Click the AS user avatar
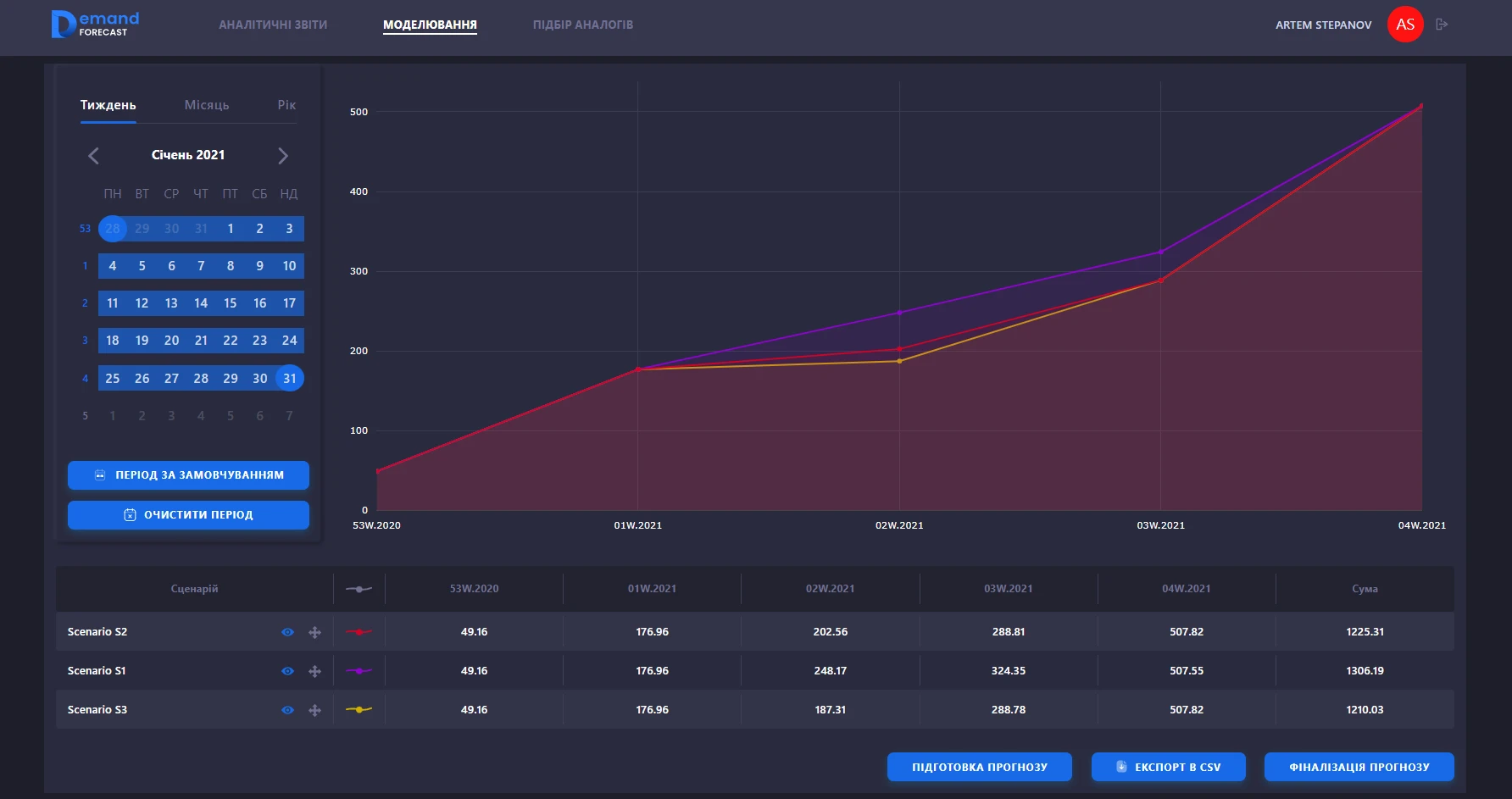The height and width of the screenshot is (799, 1512). click(1404, 25)
